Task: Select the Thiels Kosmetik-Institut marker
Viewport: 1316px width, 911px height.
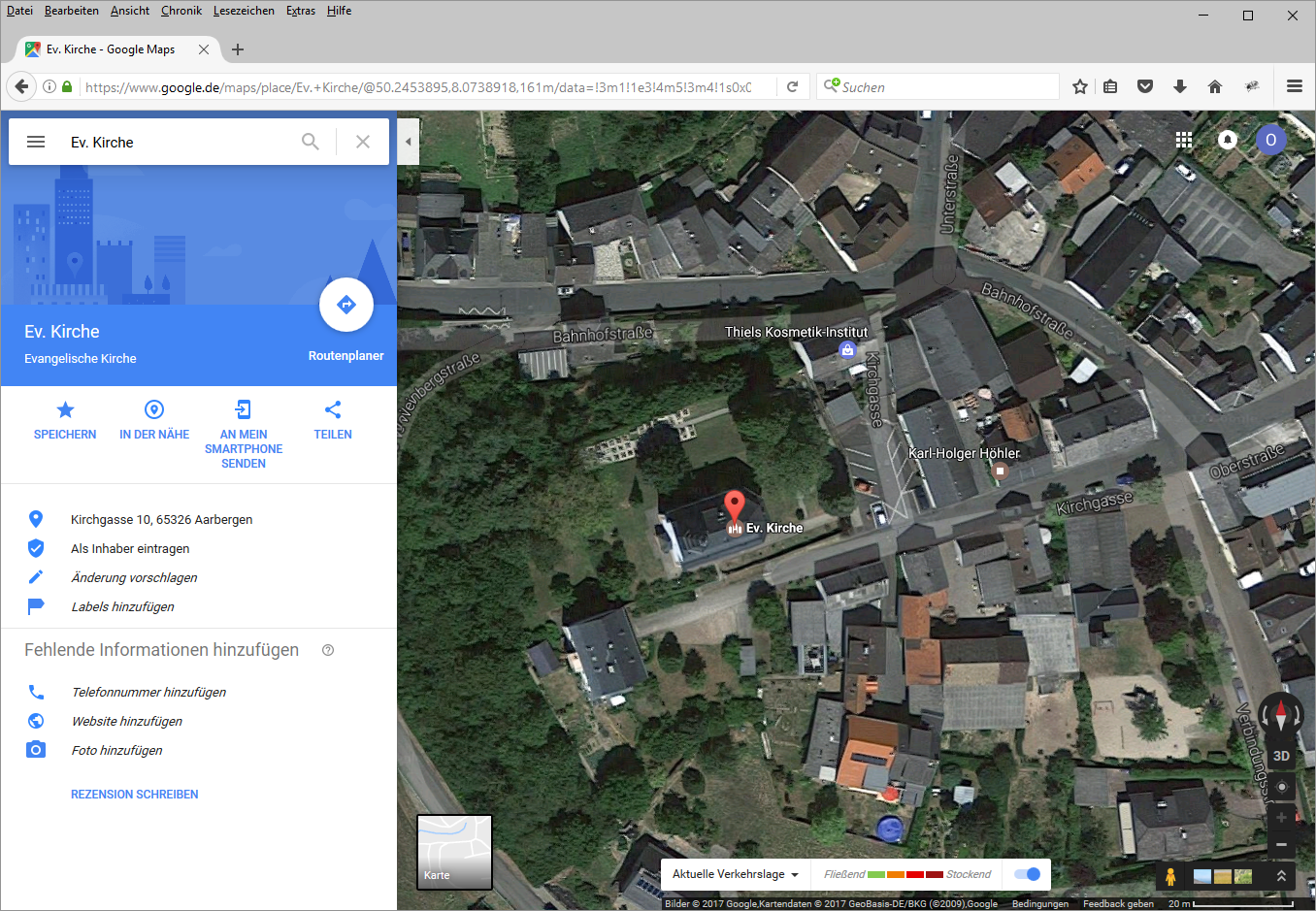Action: pyautogui.click(x=848, y=350)
